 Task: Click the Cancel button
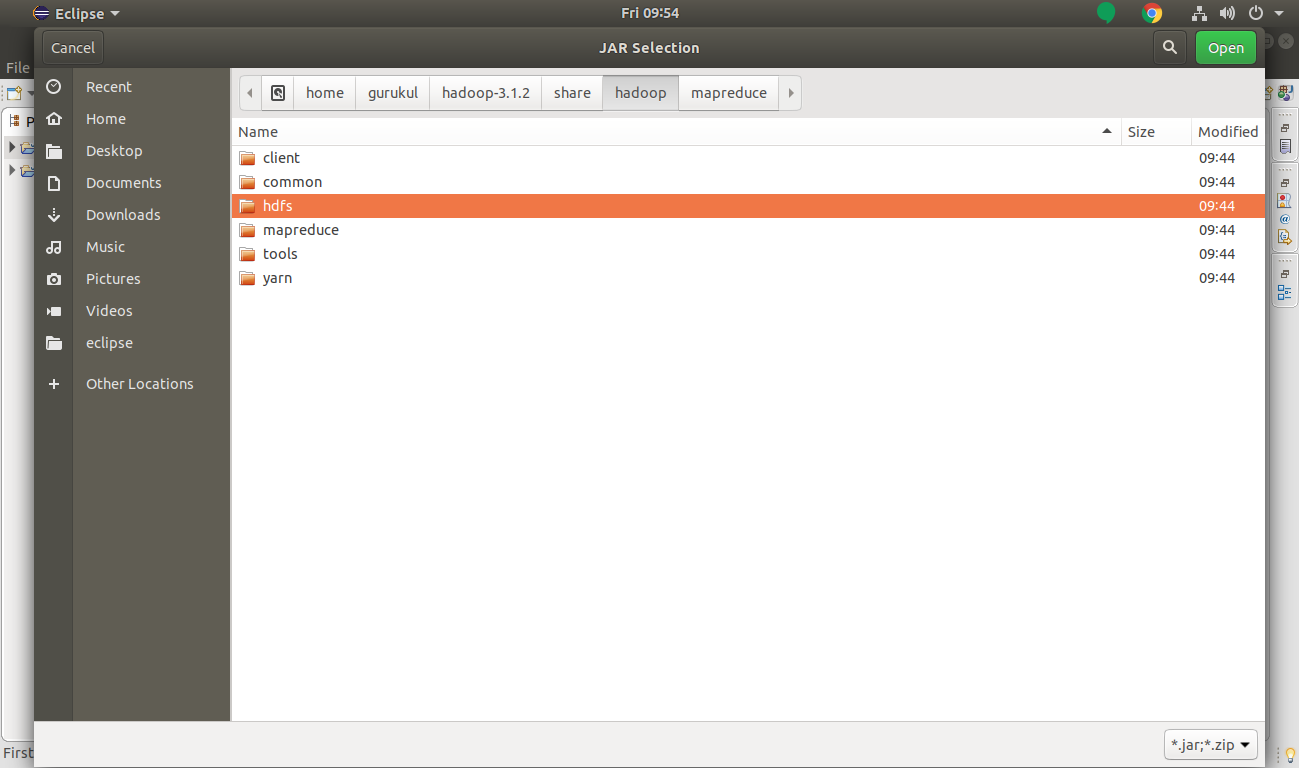[x=73, y=48]
